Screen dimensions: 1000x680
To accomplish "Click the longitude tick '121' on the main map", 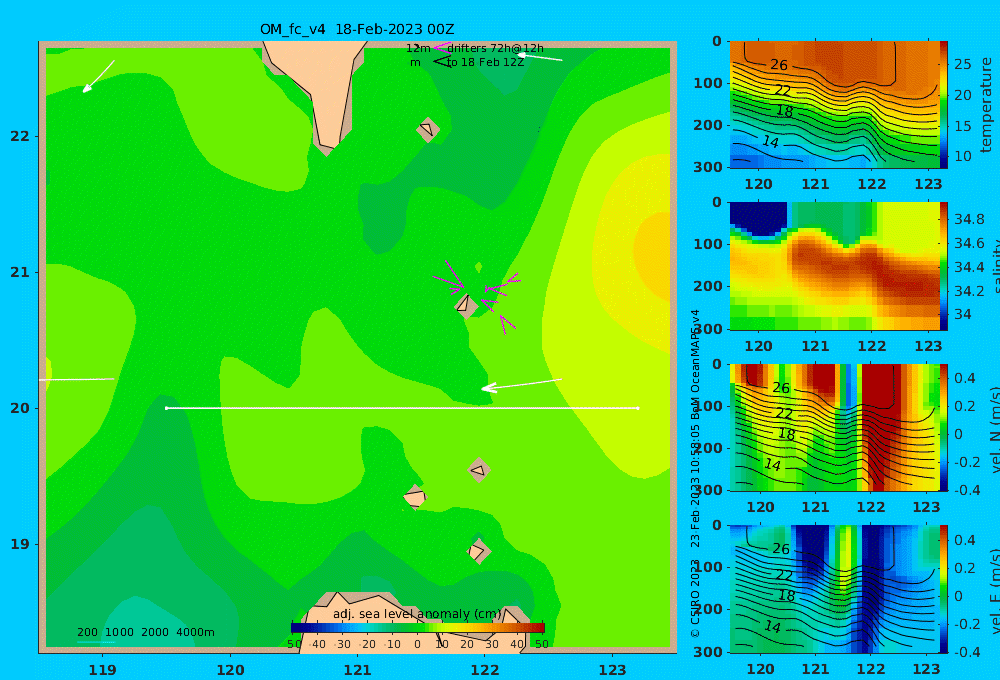I will click(357, 670).
